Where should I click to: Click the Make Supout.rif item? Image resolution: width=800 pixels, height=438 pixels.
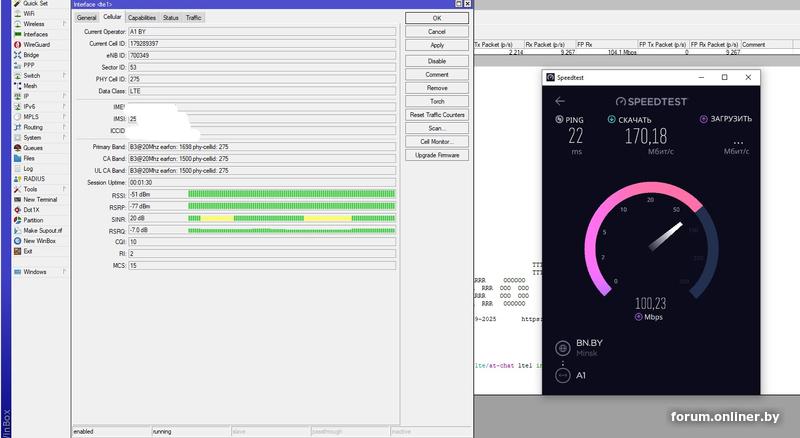coord(42,231)
